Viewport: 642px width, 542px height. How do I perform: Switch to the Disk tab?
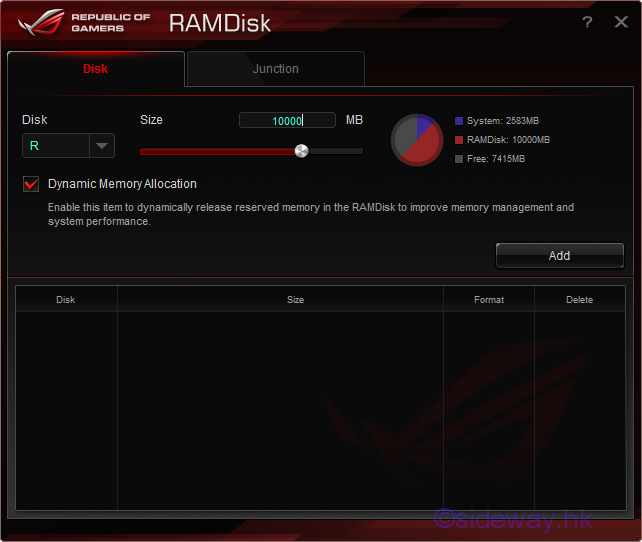pyautogui.click(x=96, y=69)
